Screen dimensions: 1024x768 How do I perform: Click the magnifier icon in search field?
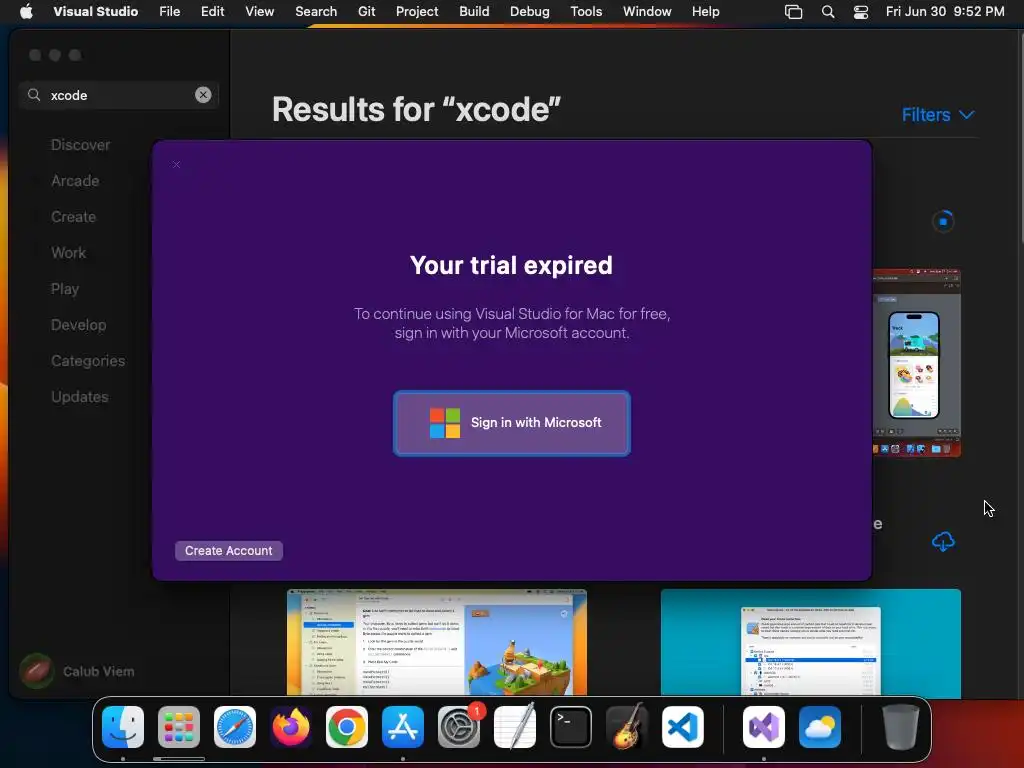(x=34, y=95)
